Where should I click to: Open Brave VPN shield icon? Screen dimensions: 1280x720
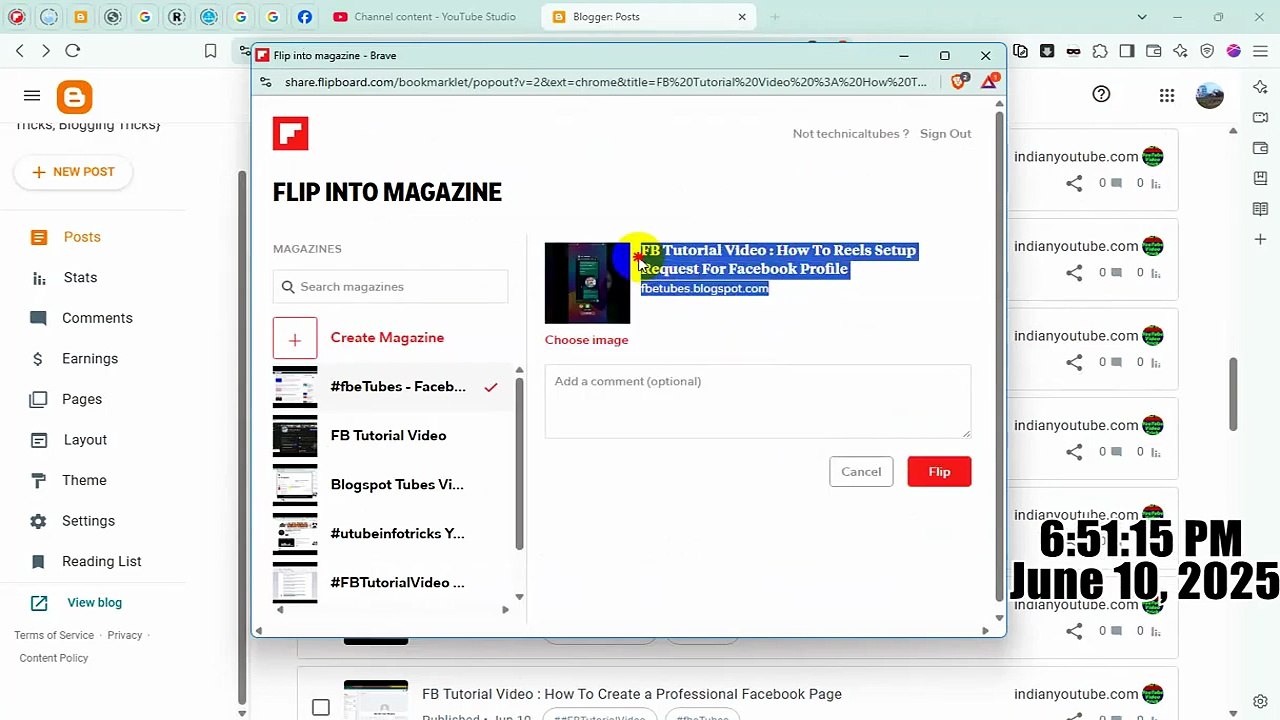pos(1207,51)
